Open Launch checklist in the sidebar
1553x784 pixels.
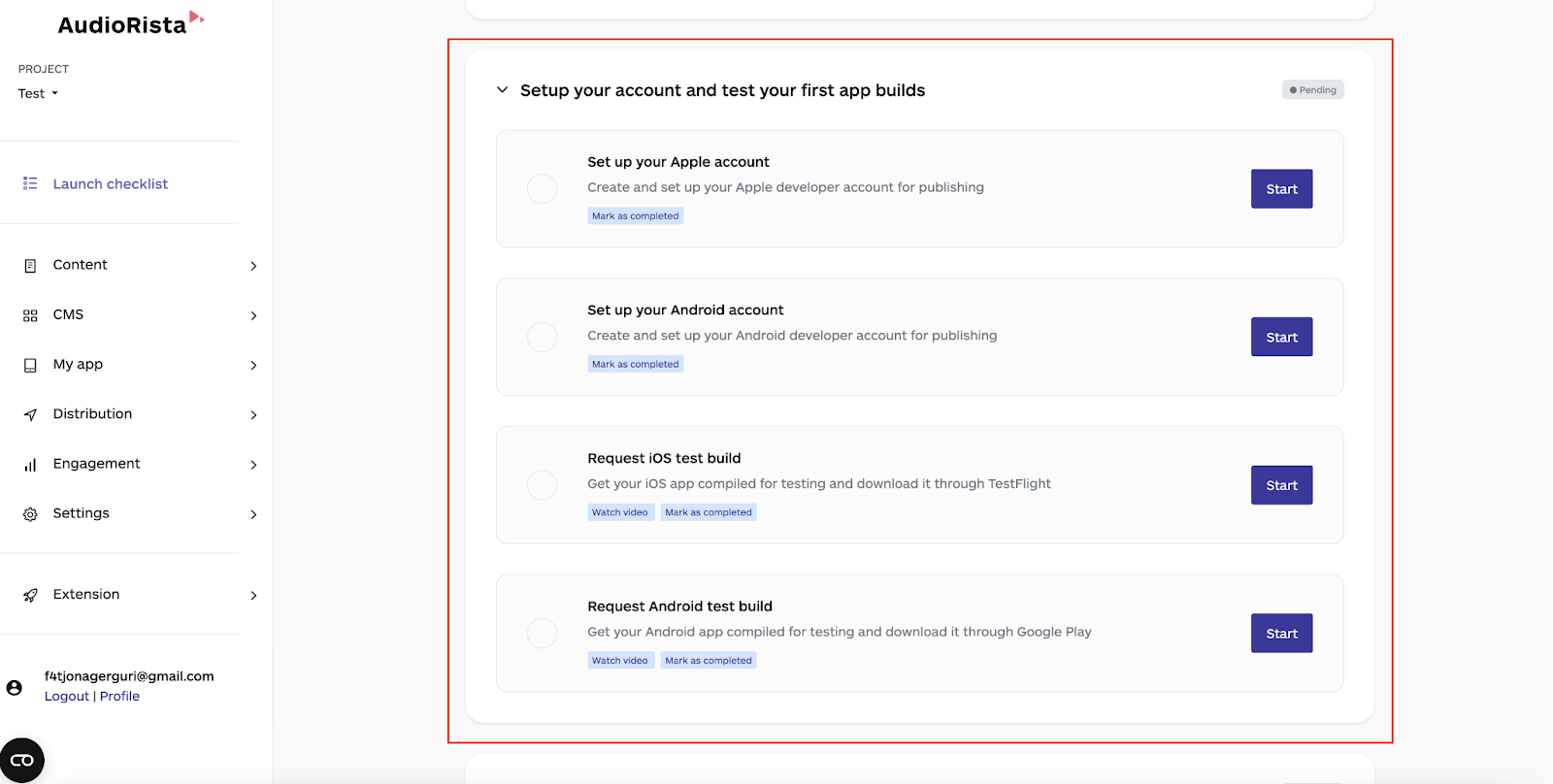click(x=111, y=183)
